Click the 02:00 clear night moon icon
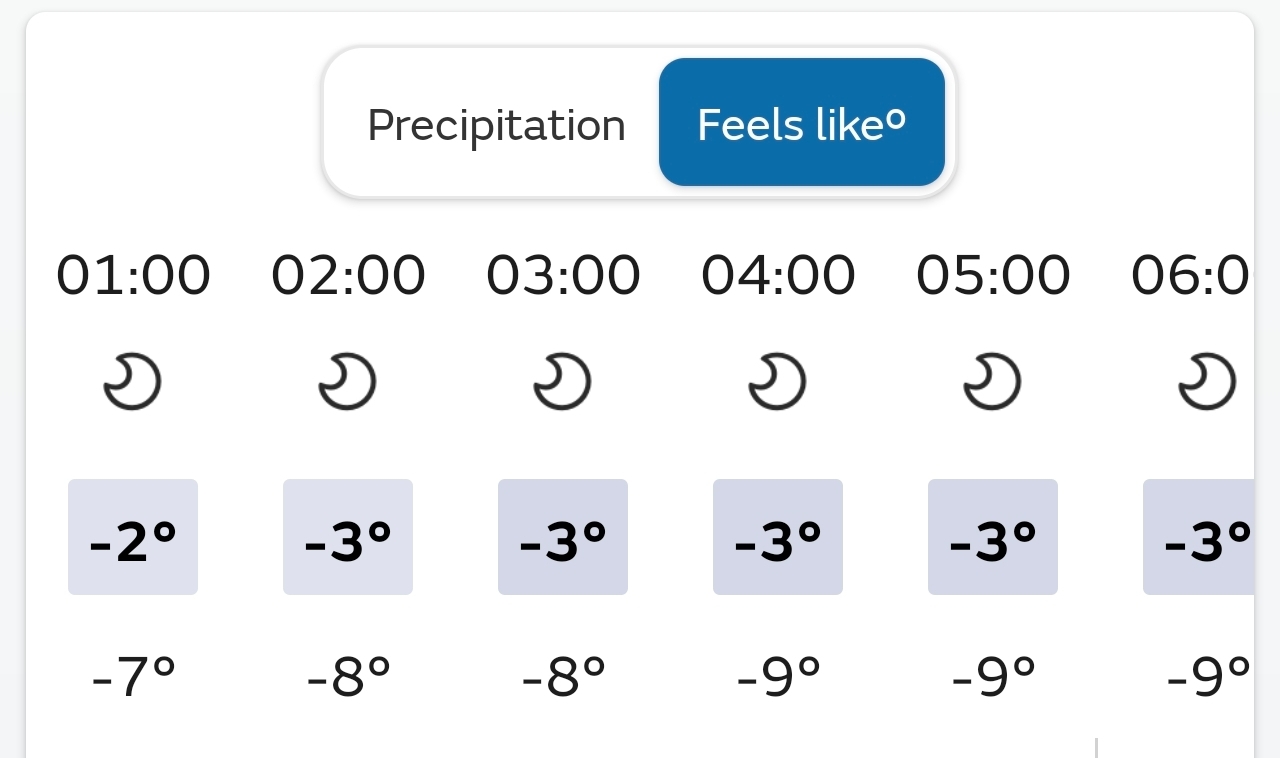1280x758 pixels. pyautogui.click(x=348, y=382)
